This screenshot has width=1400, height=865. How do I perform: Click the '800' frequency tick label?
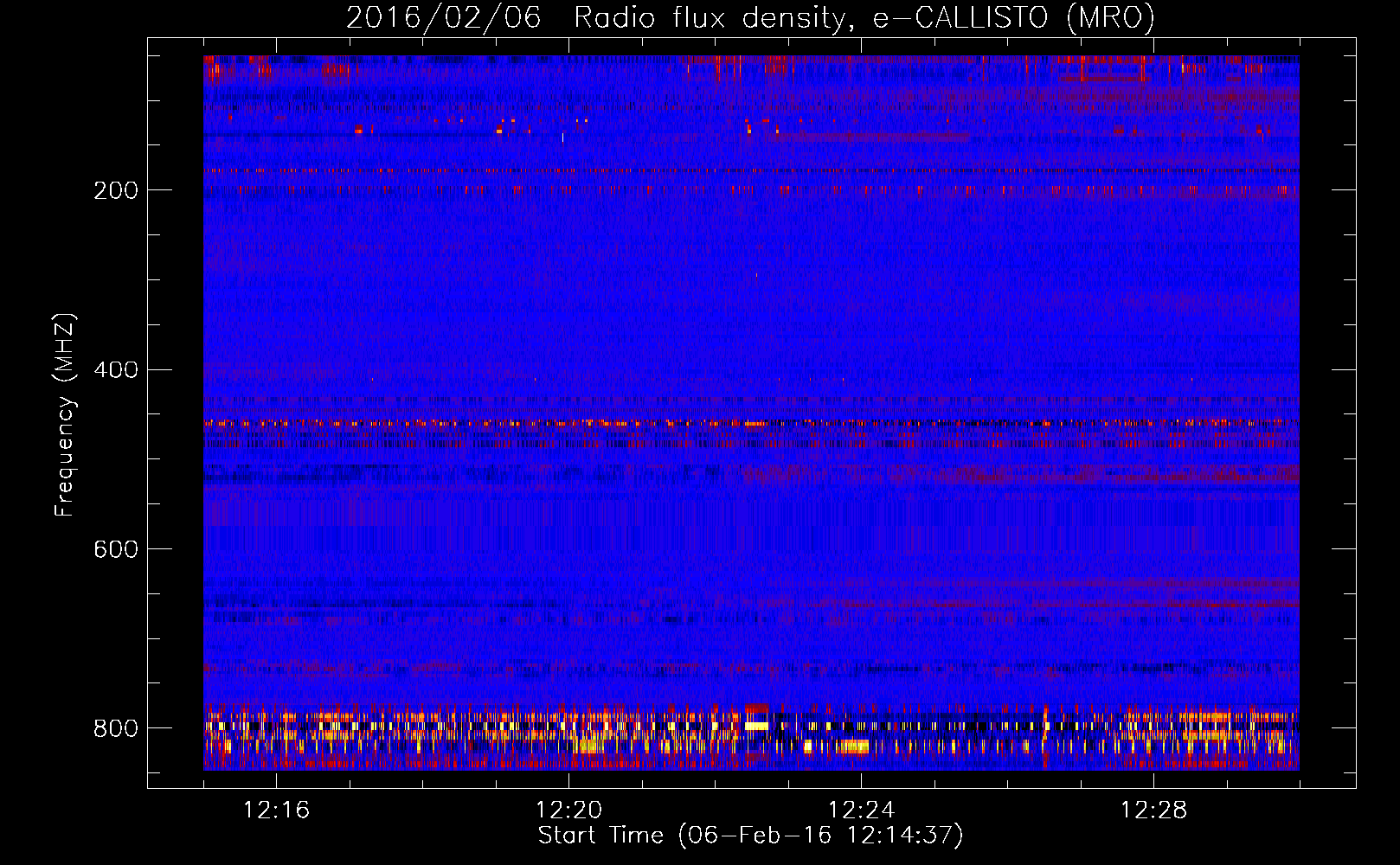pyautogui.click(x=116, y=728)
